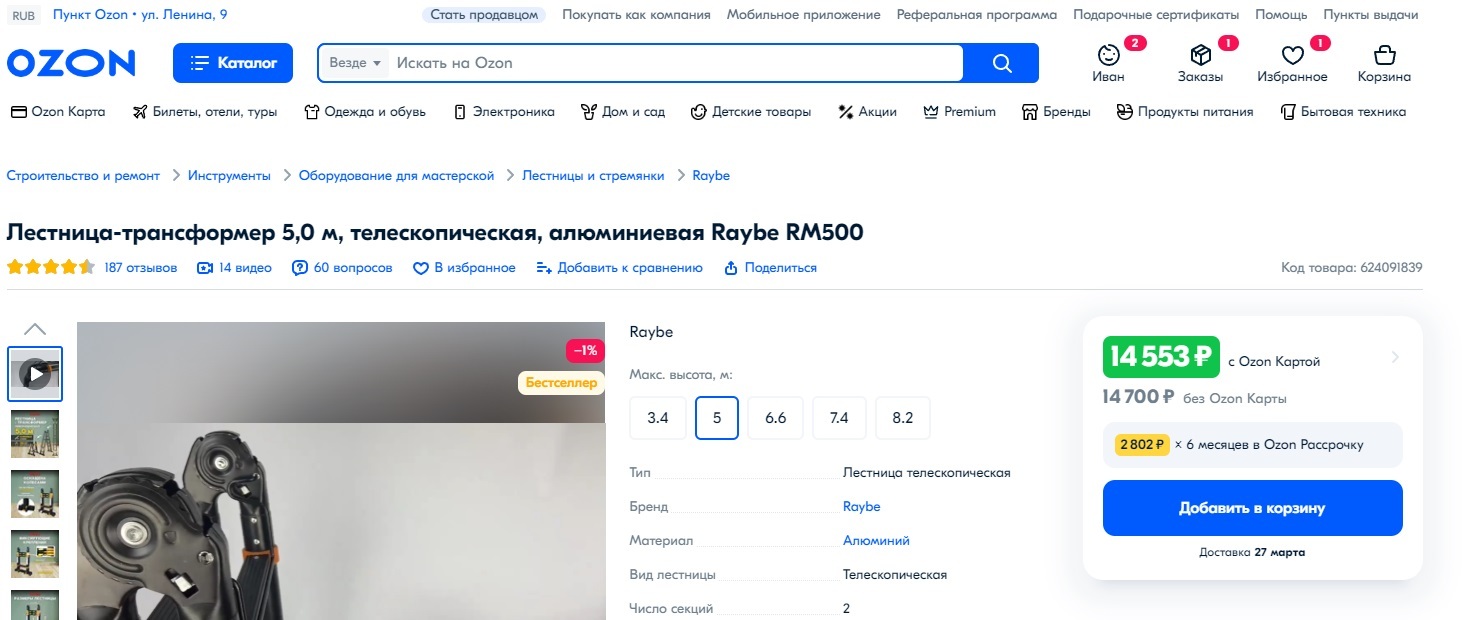Open Детские товары category
Viewport: 1476px width, 620px height.
[751, 112]
